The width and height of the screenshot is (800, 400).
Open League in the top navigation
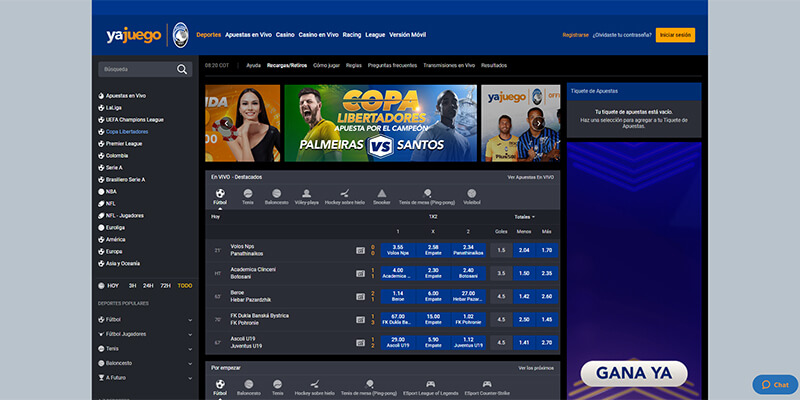tap(375, 35)
